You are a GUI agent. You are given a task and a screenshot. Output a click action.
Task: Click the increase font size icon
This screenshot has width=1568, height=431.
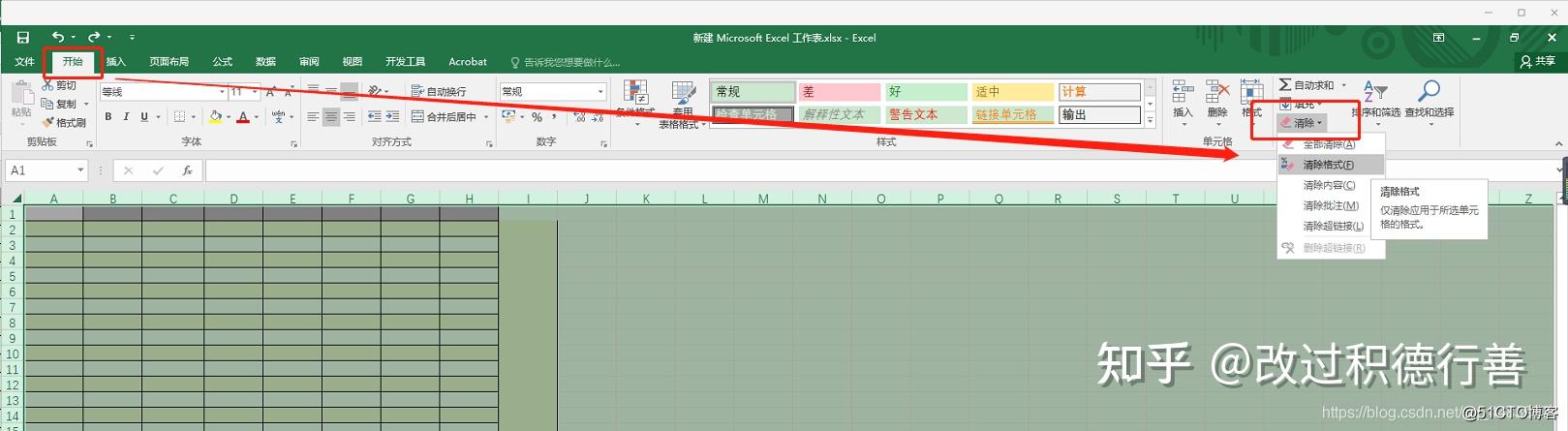click(270, 92)
